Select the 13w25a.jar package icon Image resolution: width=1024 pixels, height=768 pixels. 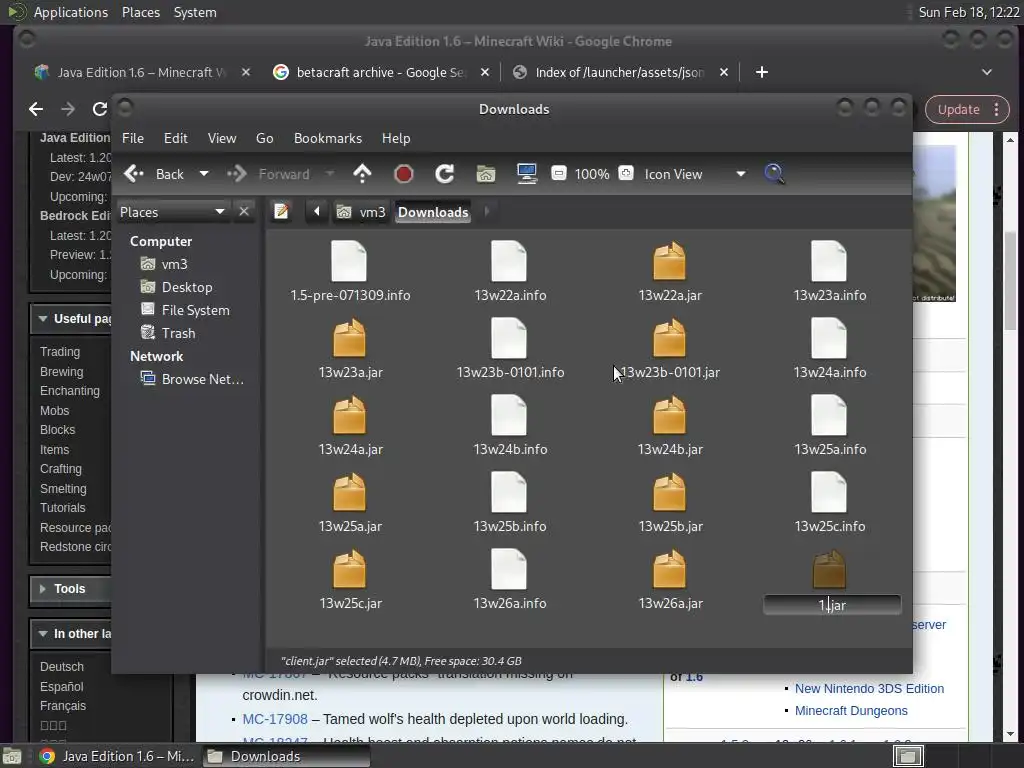click(x=349, y=492)
